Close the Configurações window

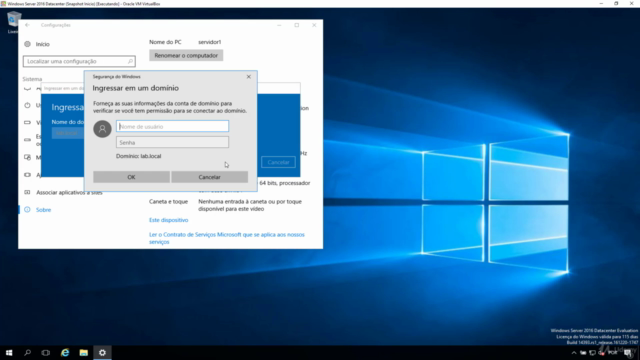pos(314,25)
